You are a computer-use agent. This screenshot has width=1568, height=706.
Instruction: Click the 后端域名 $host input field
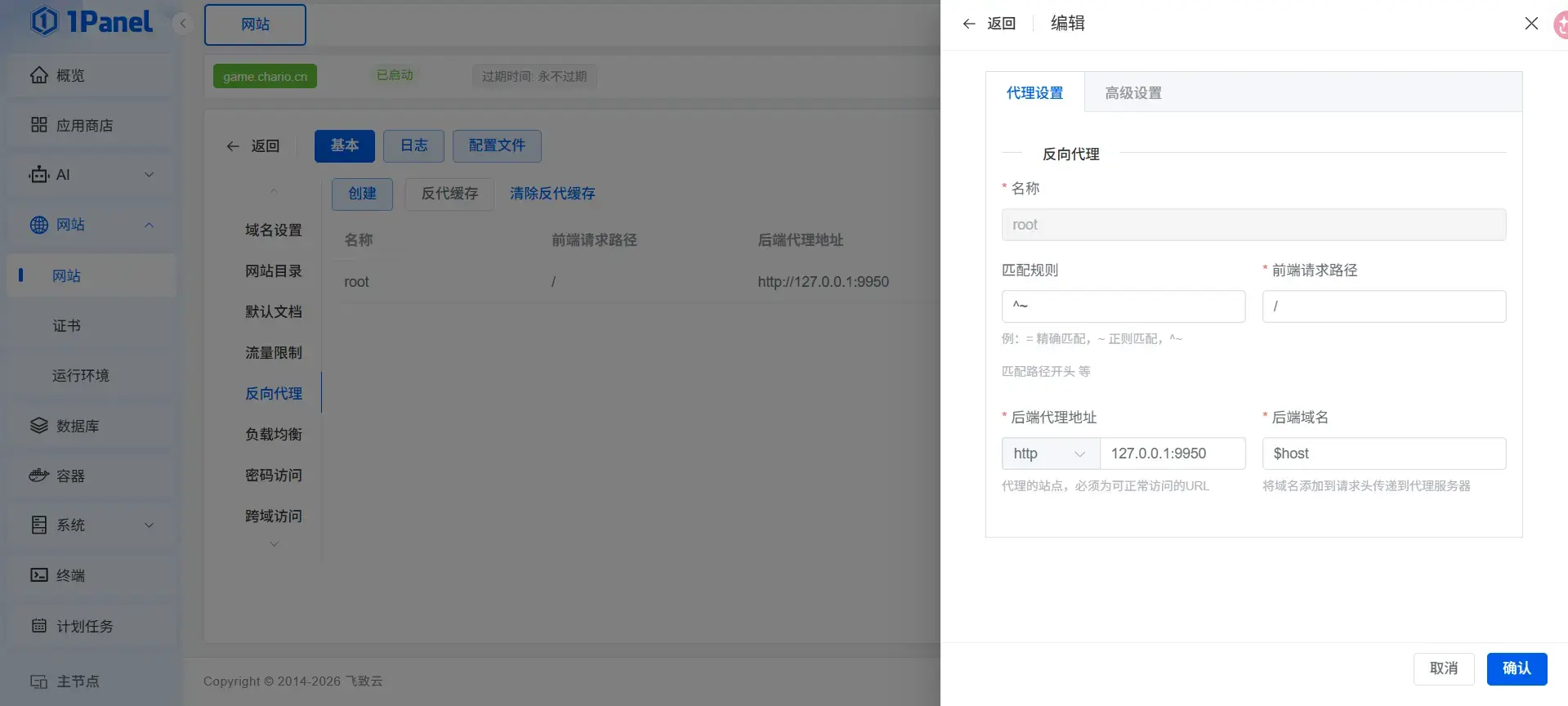point(1384,454)
